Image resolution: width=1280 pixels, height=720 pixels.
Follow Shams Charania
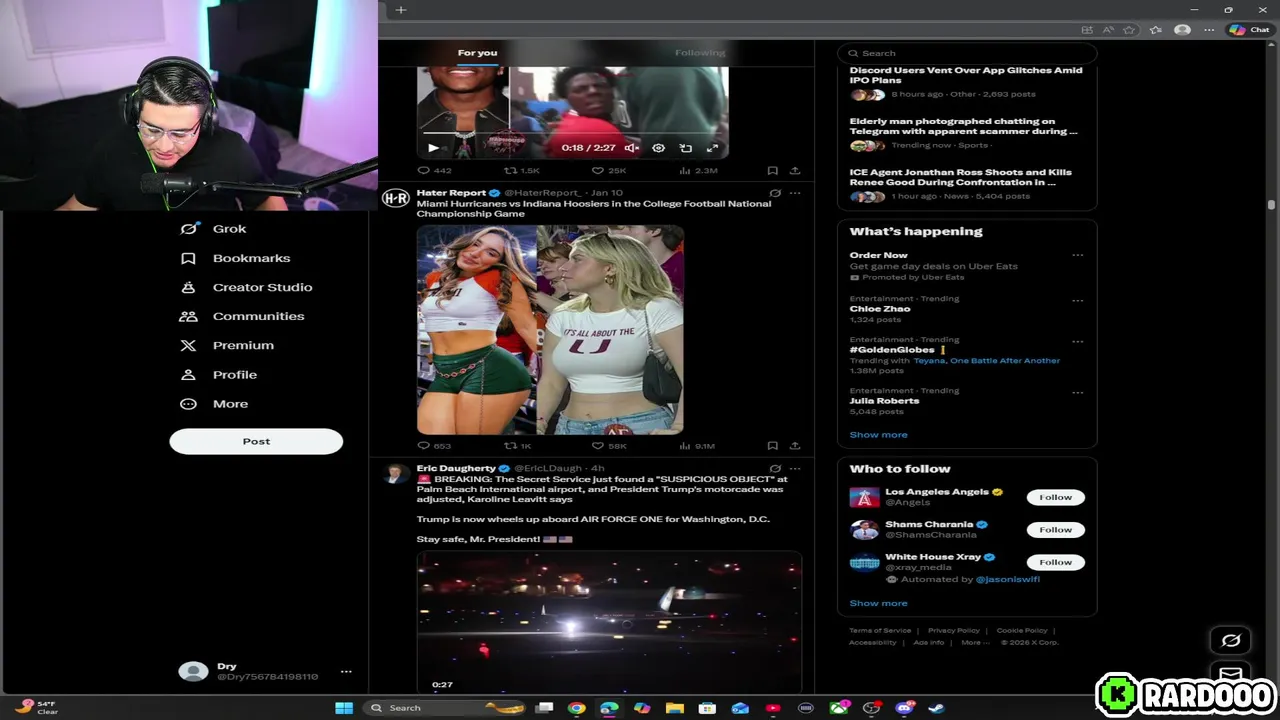click(x=1055, y=530)
